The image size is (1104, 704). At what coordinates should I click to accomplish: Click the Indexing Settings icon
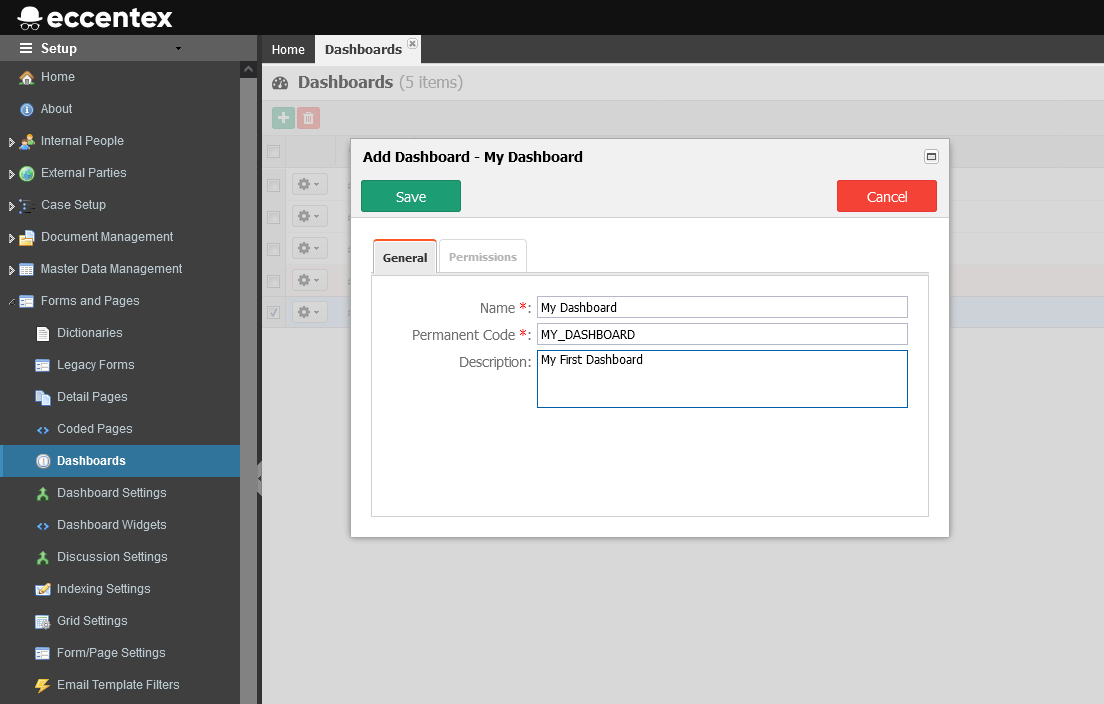click(x=43, y=589)
